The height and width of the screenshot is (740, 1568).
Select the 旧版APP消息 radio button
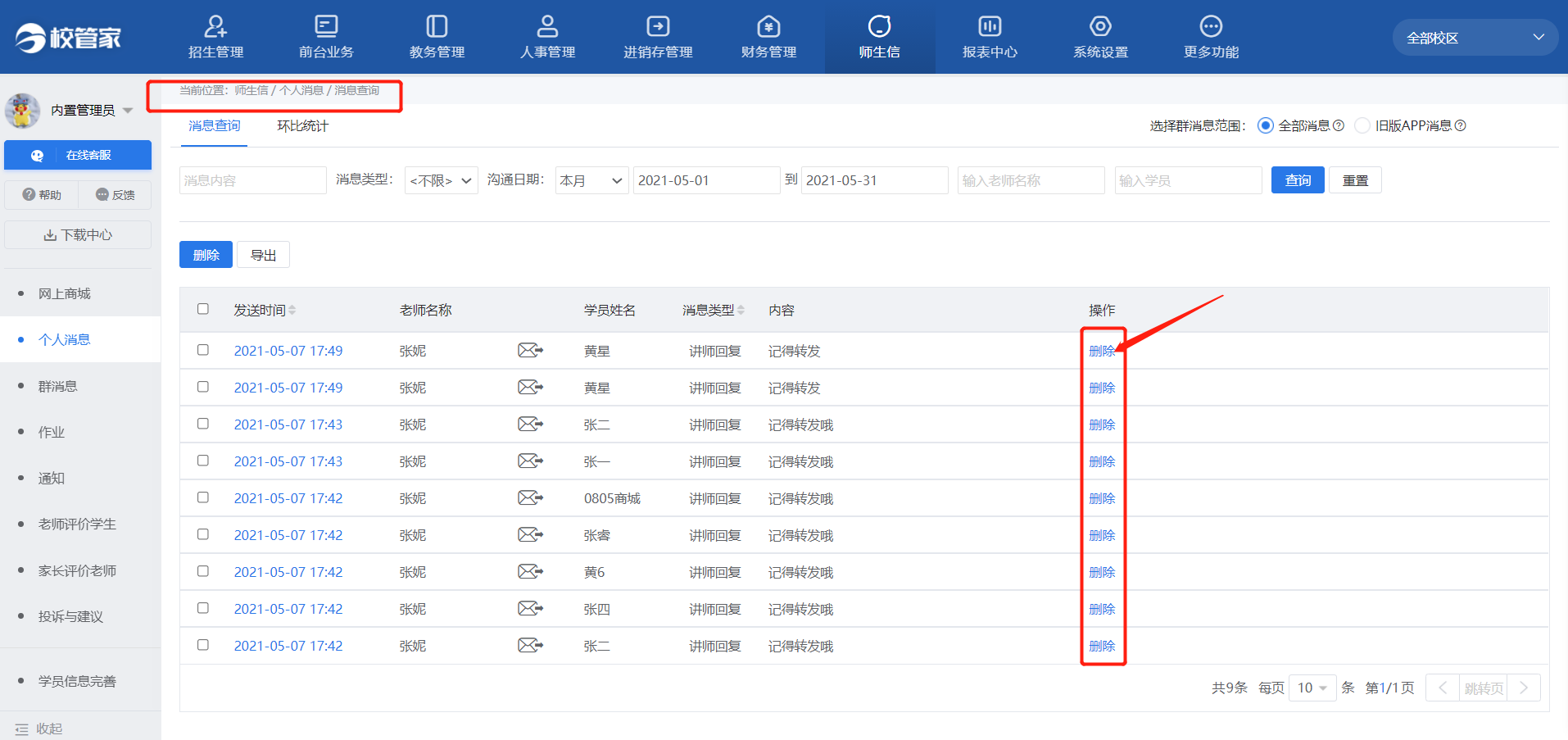coord(1362,125)
